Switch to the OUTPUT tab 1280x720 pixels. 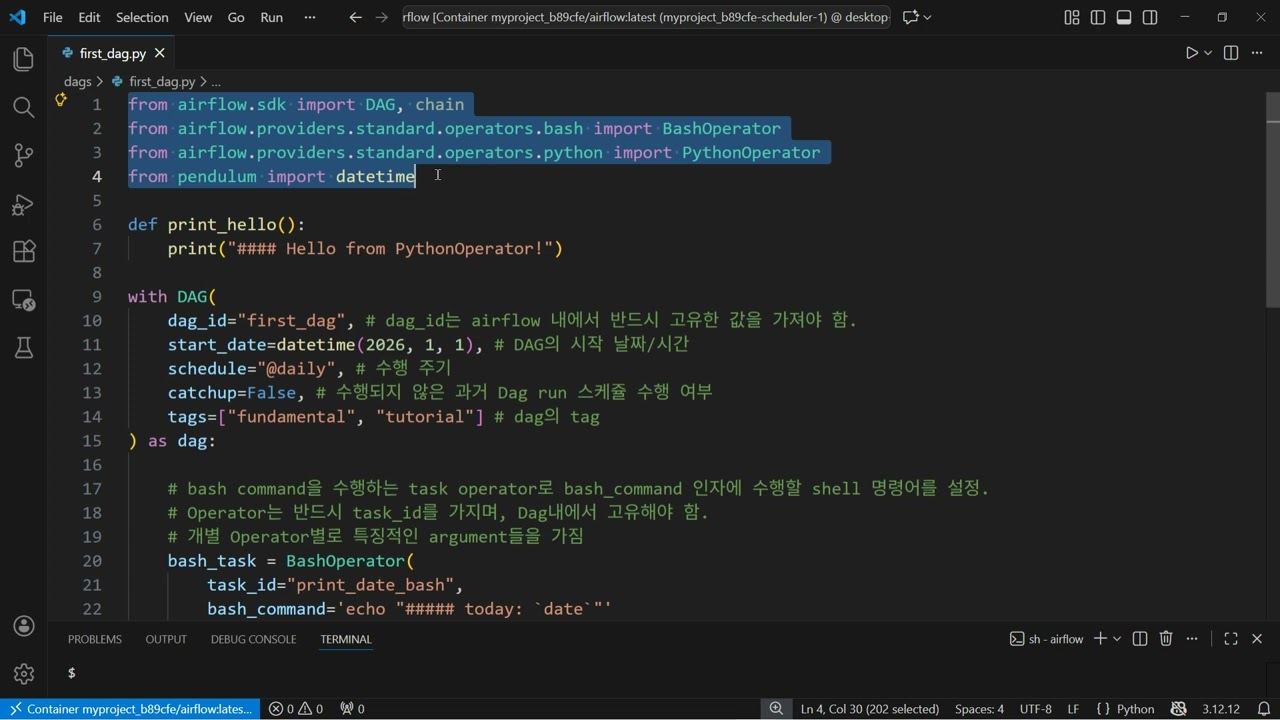(166, 639)
